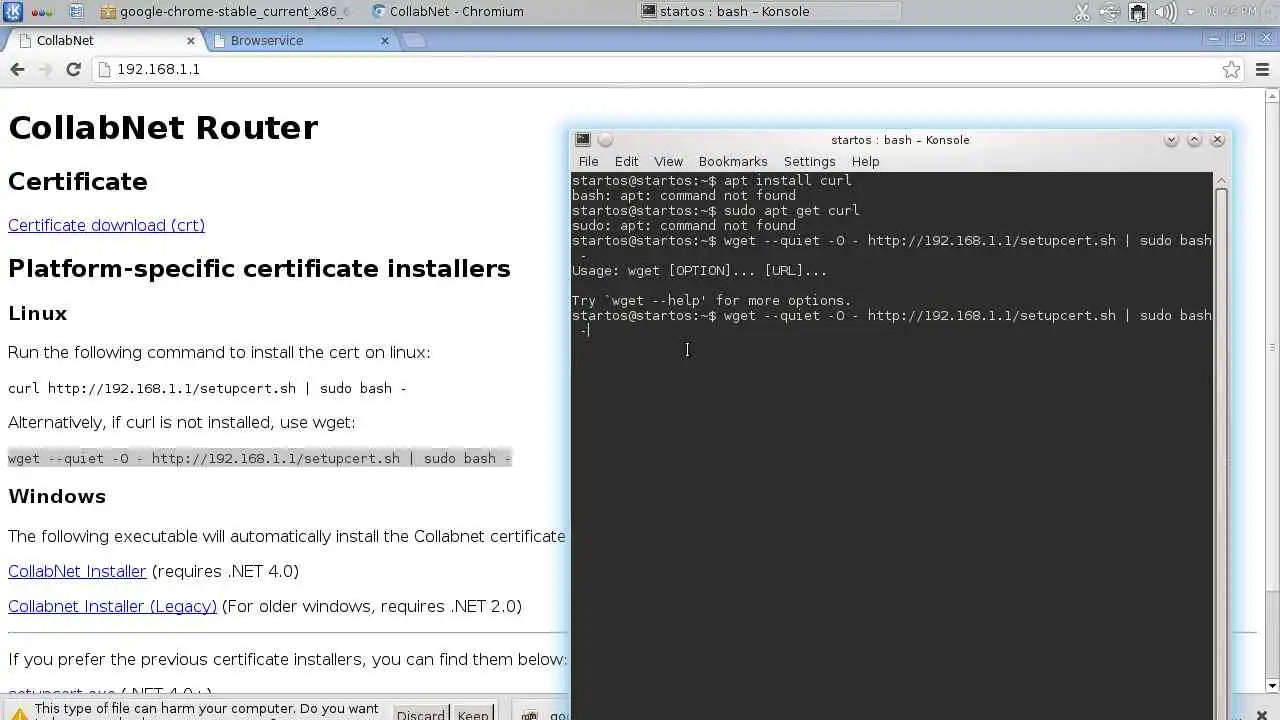The image size is (1280, 720).
Task: Switch to the startos : bash - Konsole taskbar entry
Action: point(768,12)
